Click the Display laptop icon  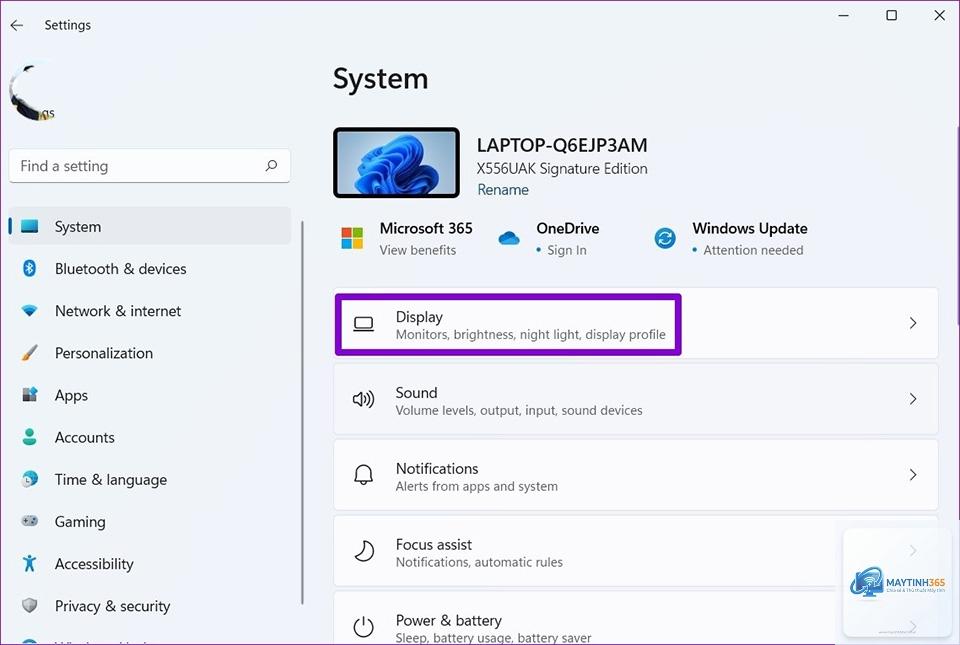coord(364,324)
